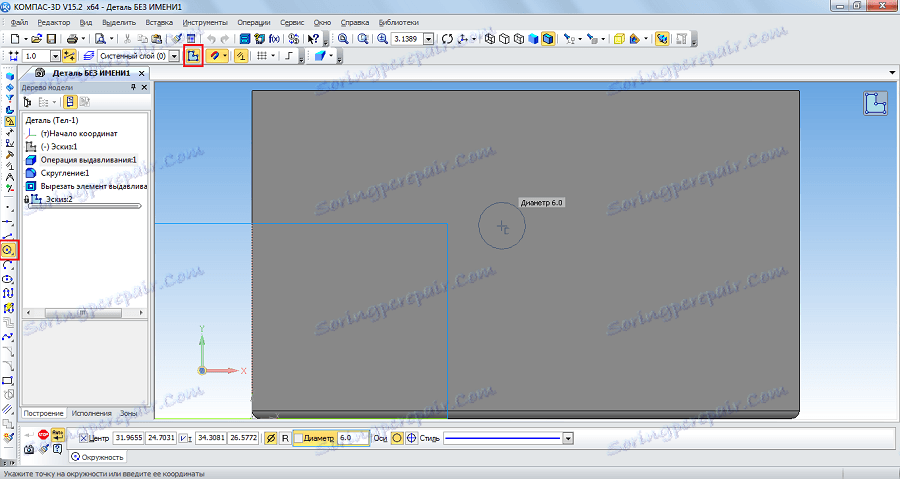This screenshot has width=900, height=479.
Task: Open the Файл menu
Action: (19, 22)
